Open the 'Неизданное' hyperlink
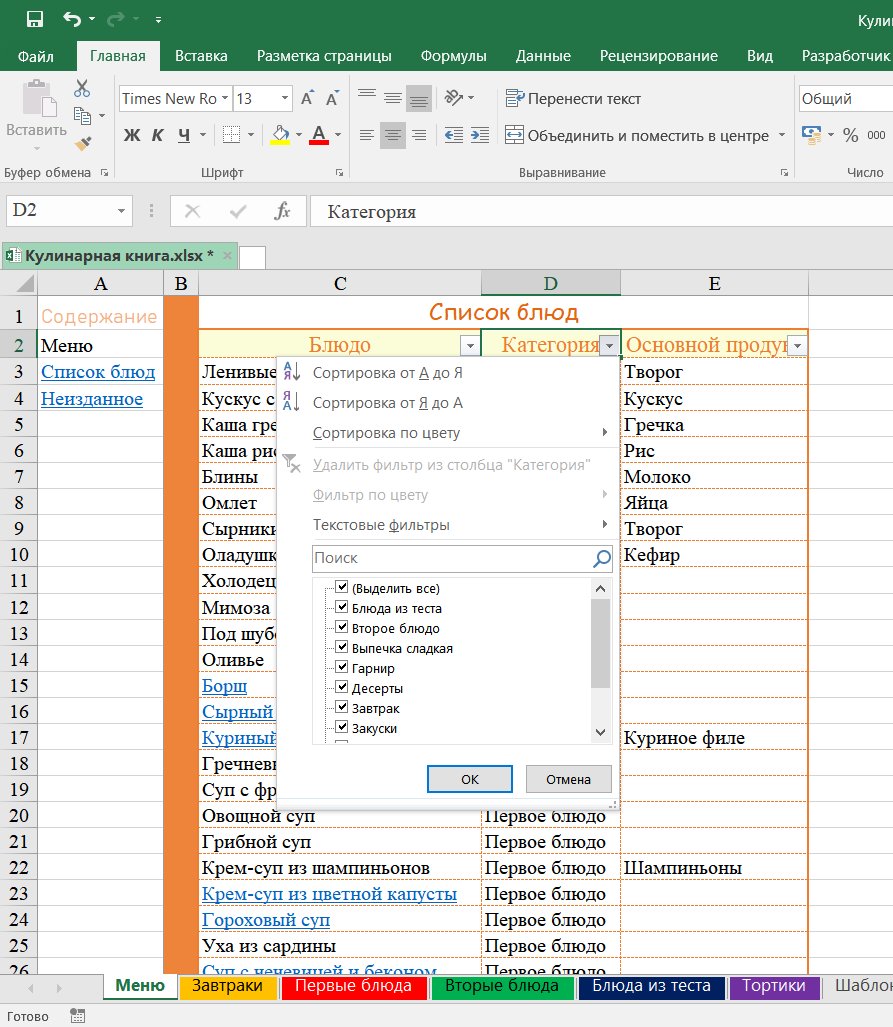The image size is (893, 1027). [x=92, y=399]
